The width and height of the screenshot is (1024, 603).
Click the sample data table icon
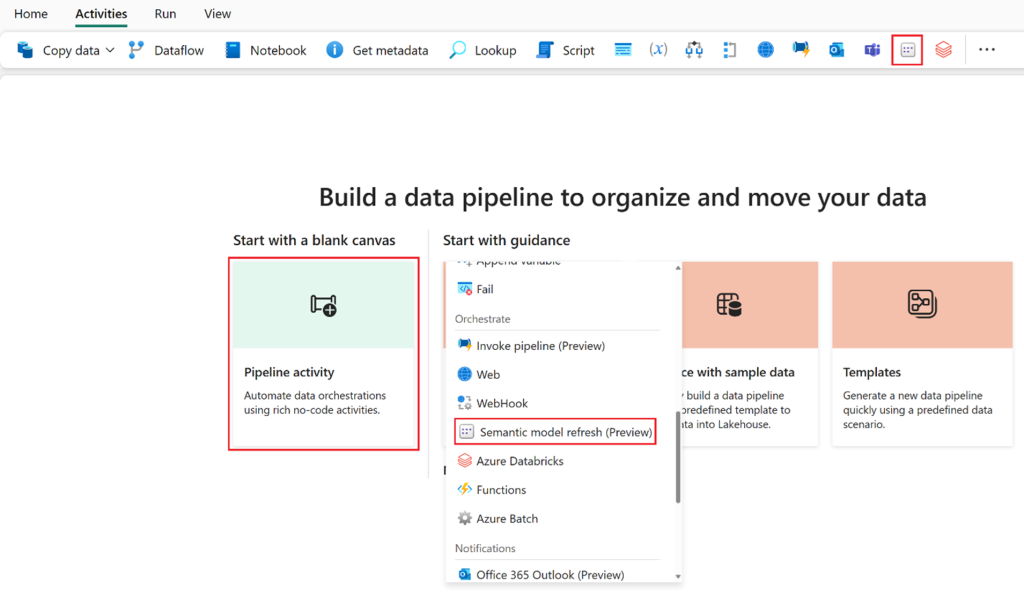729,304
